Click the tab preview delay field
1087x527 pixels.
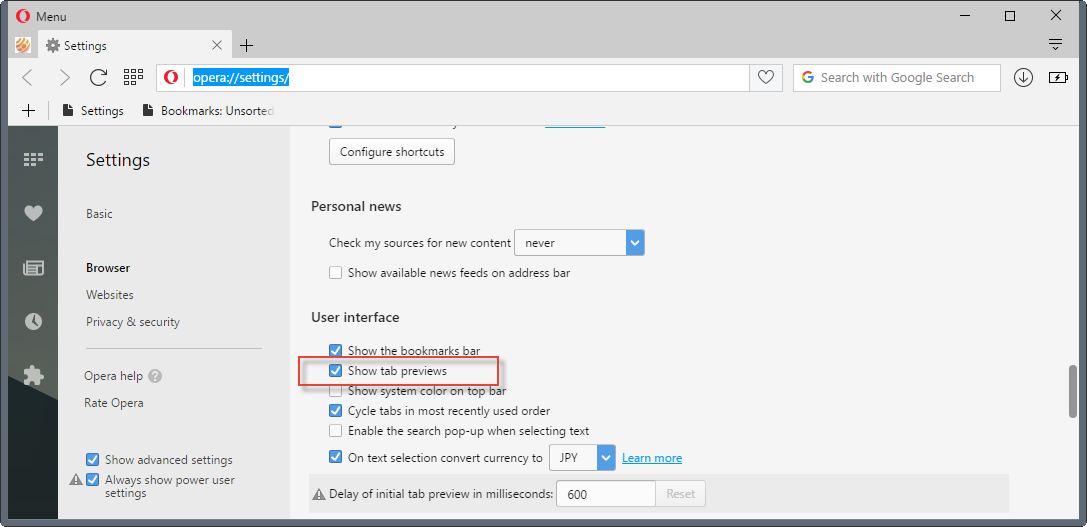click(x=606, y=494)
